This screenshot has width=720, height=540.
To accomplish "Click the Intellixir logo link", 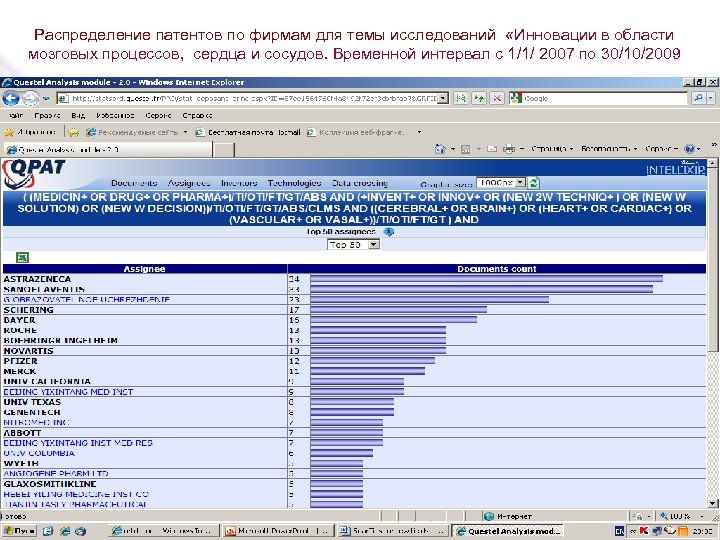I will coord(675,169).
